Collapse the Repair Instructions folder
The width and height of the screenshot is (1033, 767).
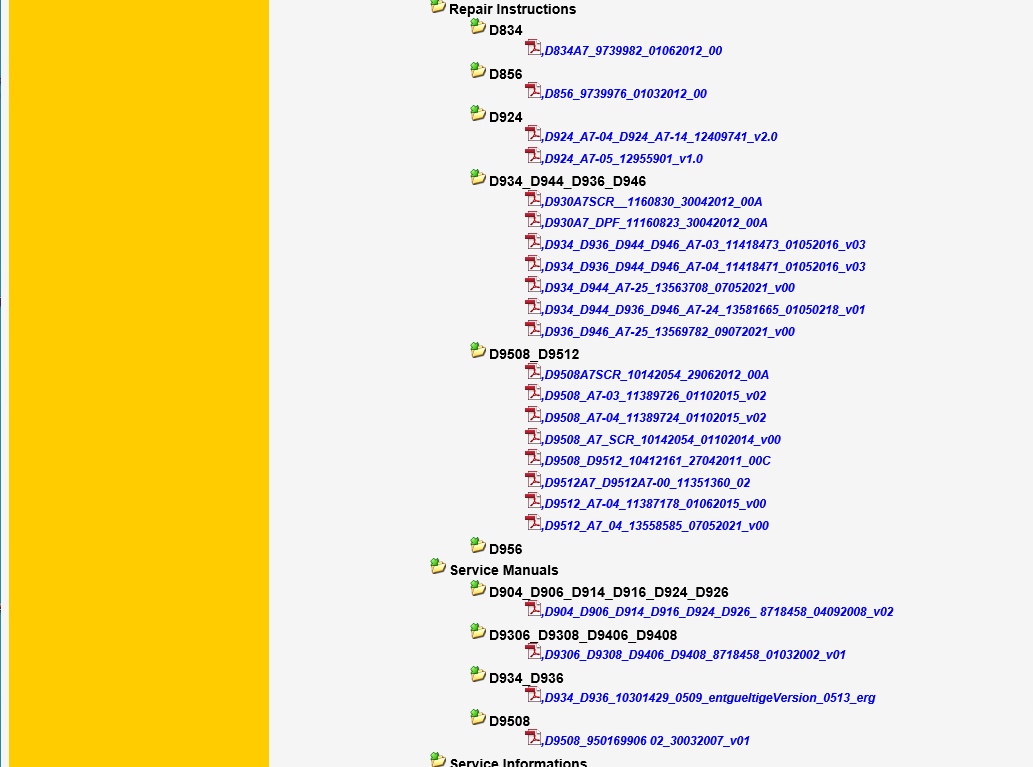click(438, 7)
